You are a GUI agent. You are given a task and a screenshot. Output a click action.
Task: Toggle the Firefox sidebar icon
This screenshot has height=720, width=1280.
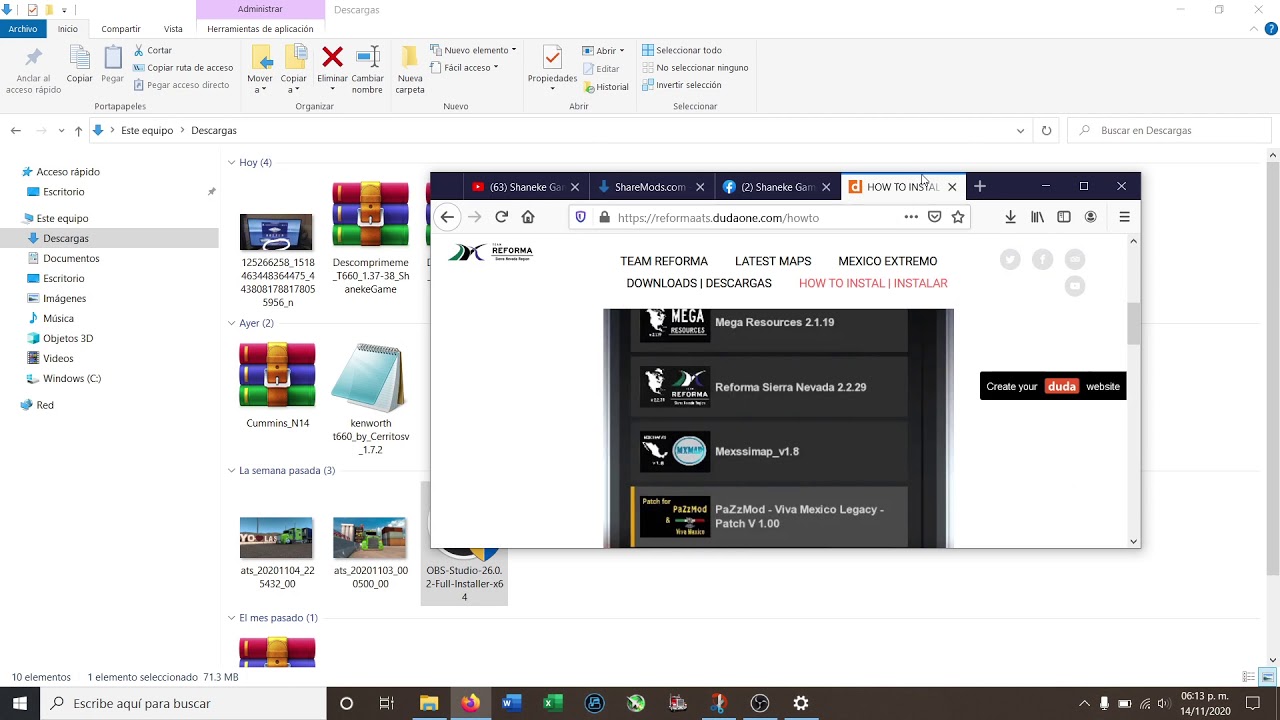pyautogui.click(x=1064, y=217)
